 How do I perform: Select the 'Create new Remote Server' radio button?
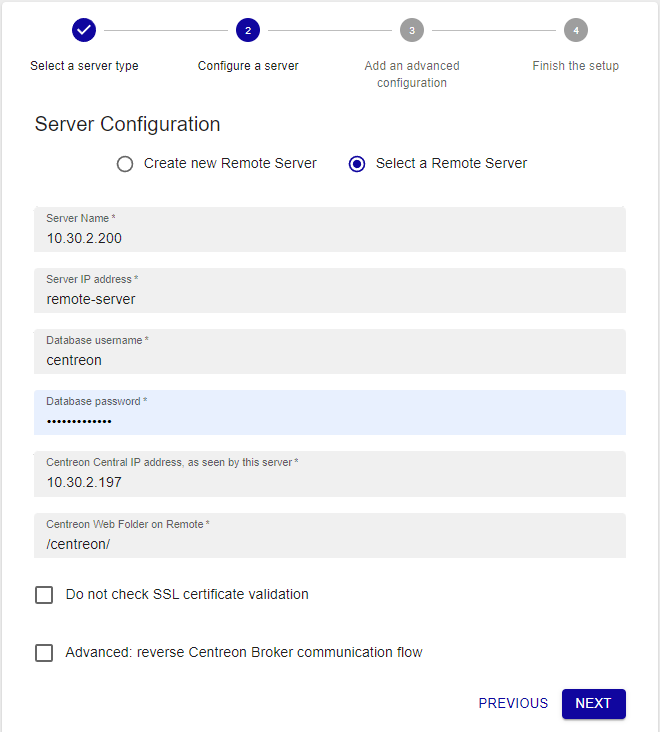click(125, 164)
